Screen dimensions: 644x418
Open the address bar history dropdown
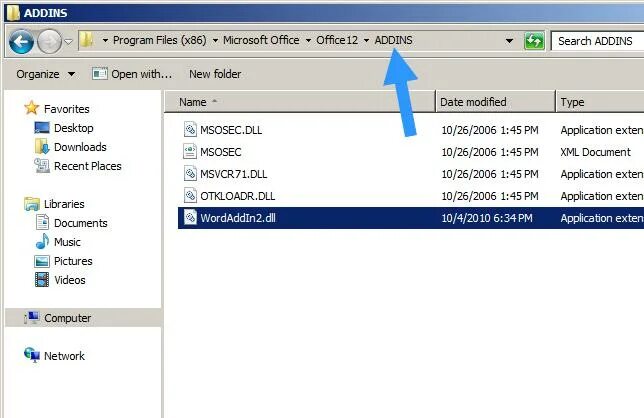[x=509, y=41]
